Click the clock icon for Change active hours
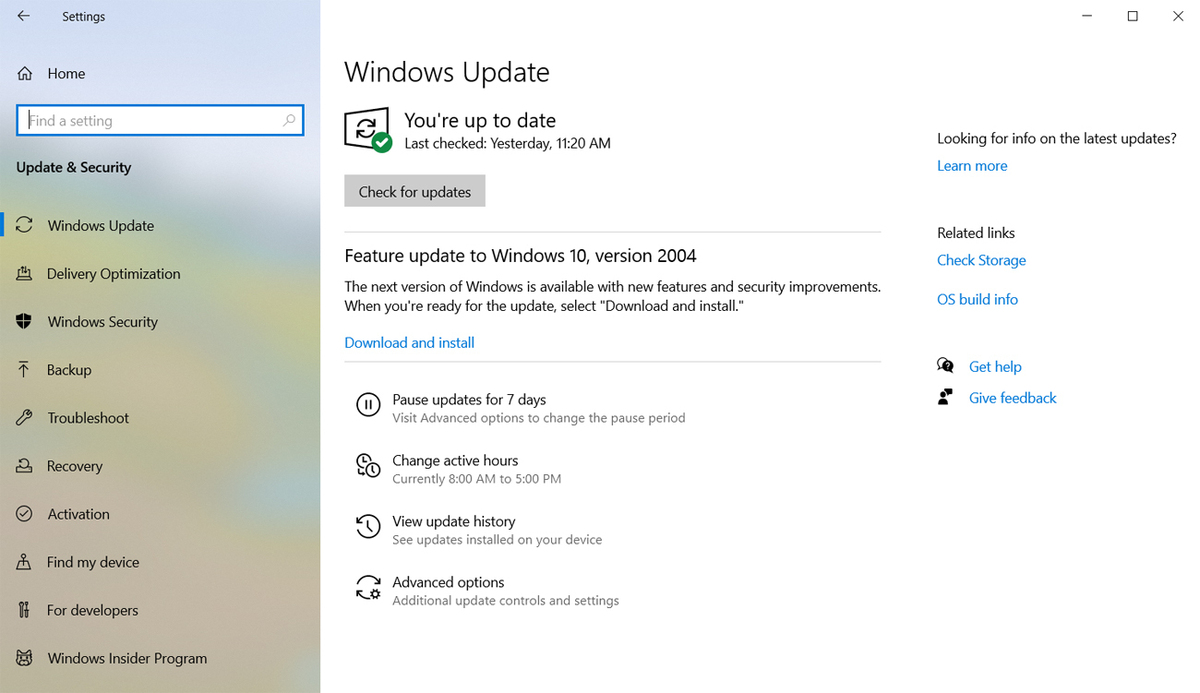This screenshot has height=693, width=1200. (368, 465)
